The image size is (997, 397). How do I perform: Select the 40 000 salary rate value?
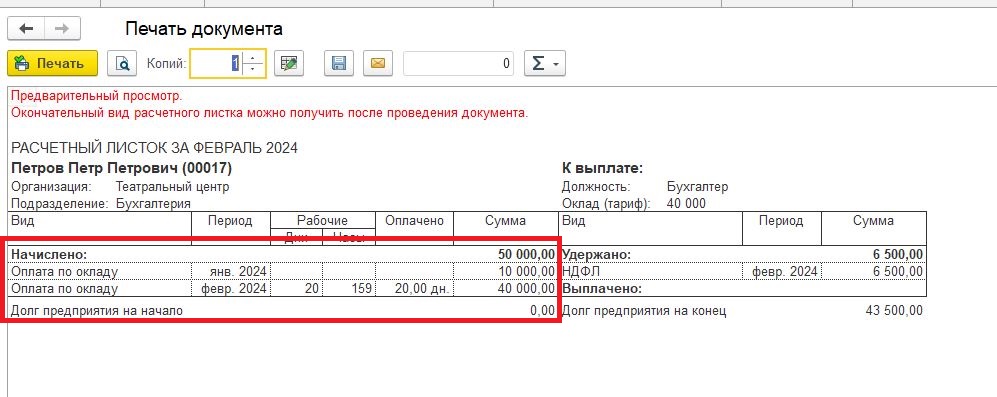(686, 204)
